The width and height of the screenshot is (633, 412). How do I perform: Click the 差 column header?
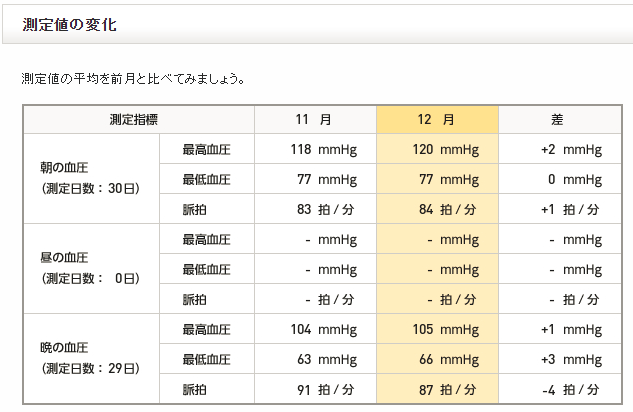tap(560, 119)
